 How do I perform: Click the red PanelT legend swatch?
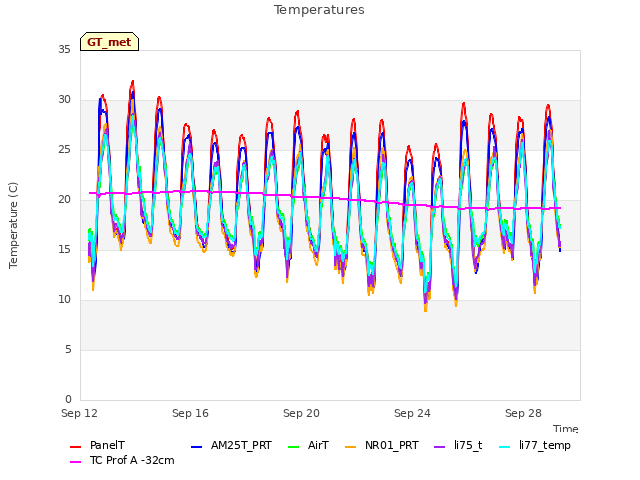[76, 447]
